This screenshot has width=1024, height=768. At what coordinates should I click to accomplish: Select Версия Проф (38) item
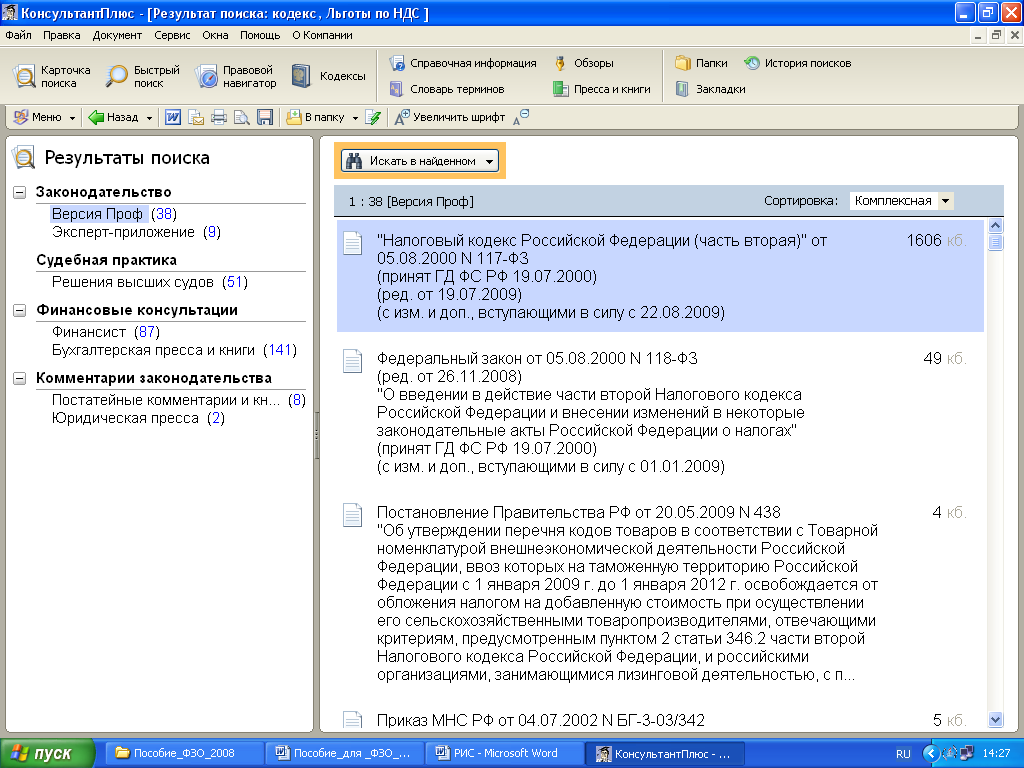tap(114, 214)
